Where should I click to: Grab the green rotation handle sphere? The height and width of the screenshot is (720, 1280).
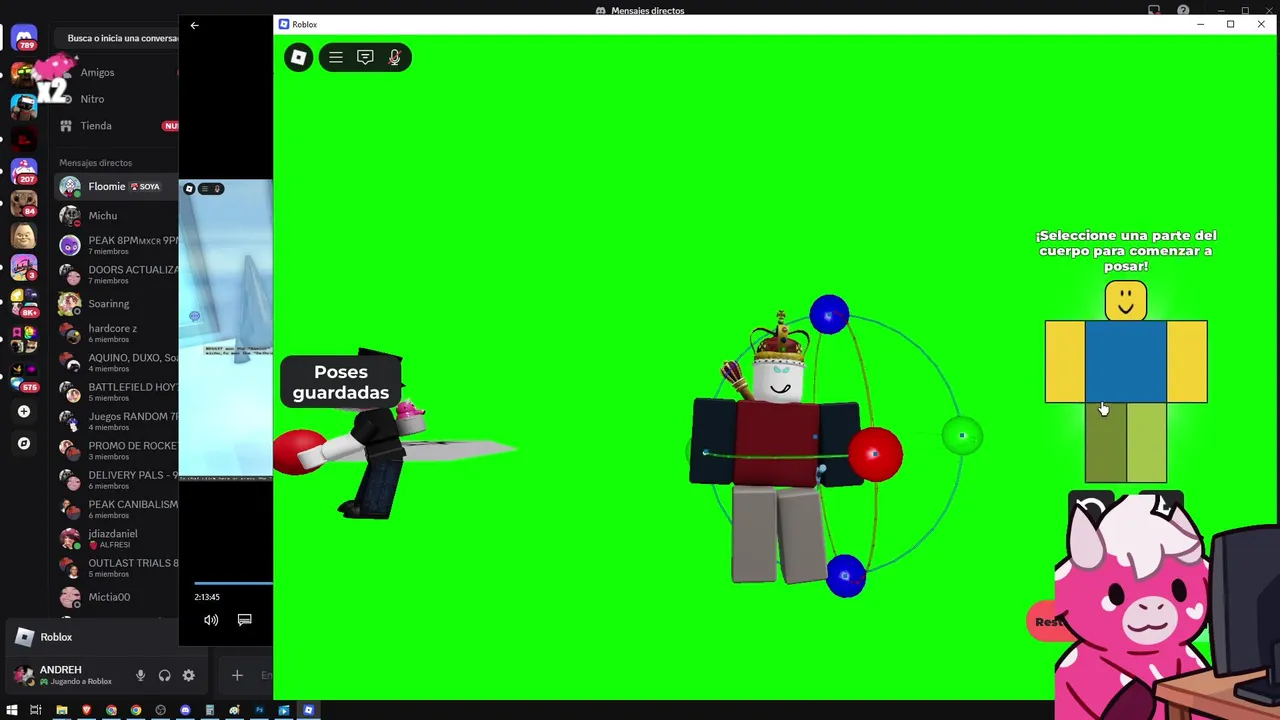(962, 436)
